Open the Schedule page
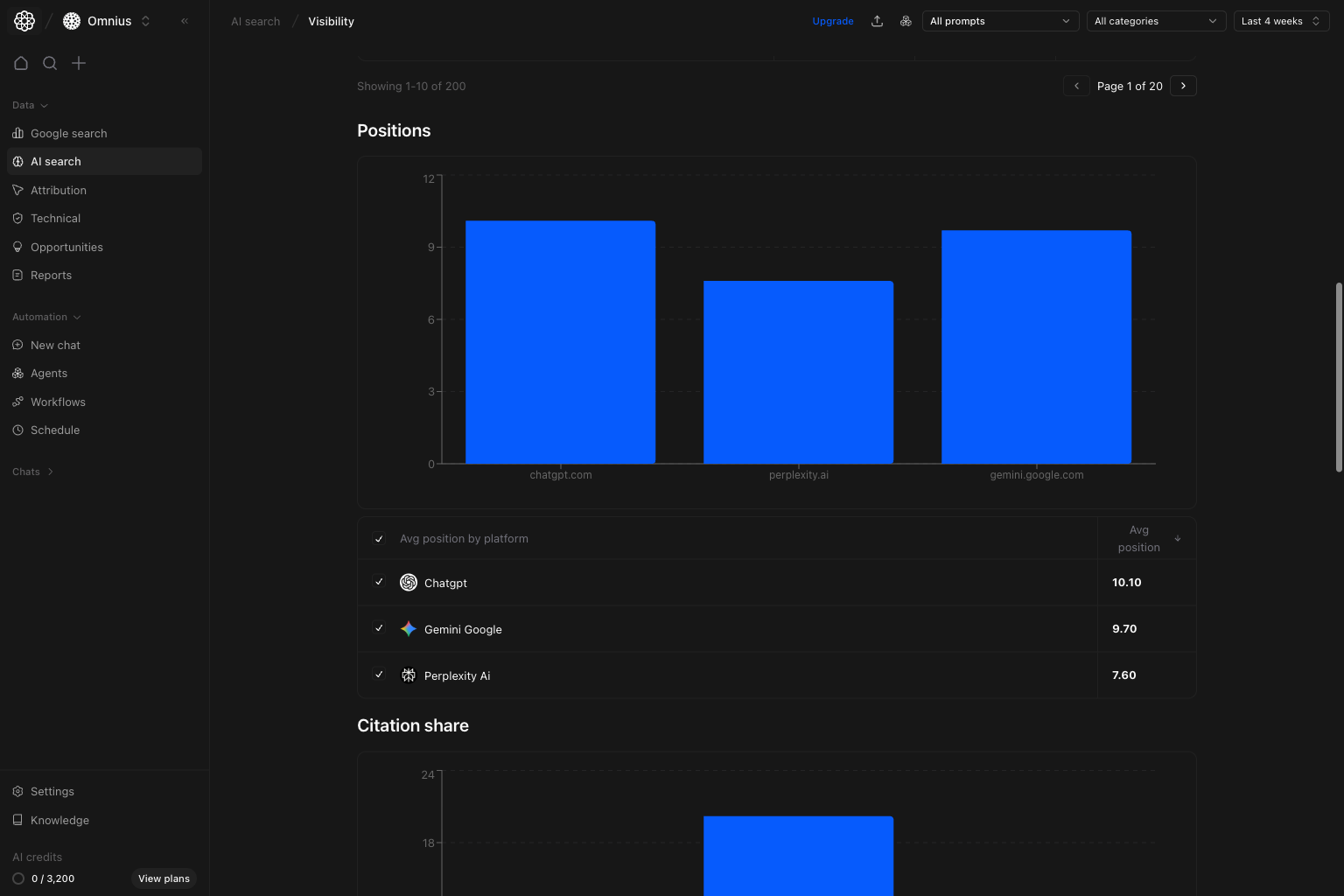 [x=55, y=430]
